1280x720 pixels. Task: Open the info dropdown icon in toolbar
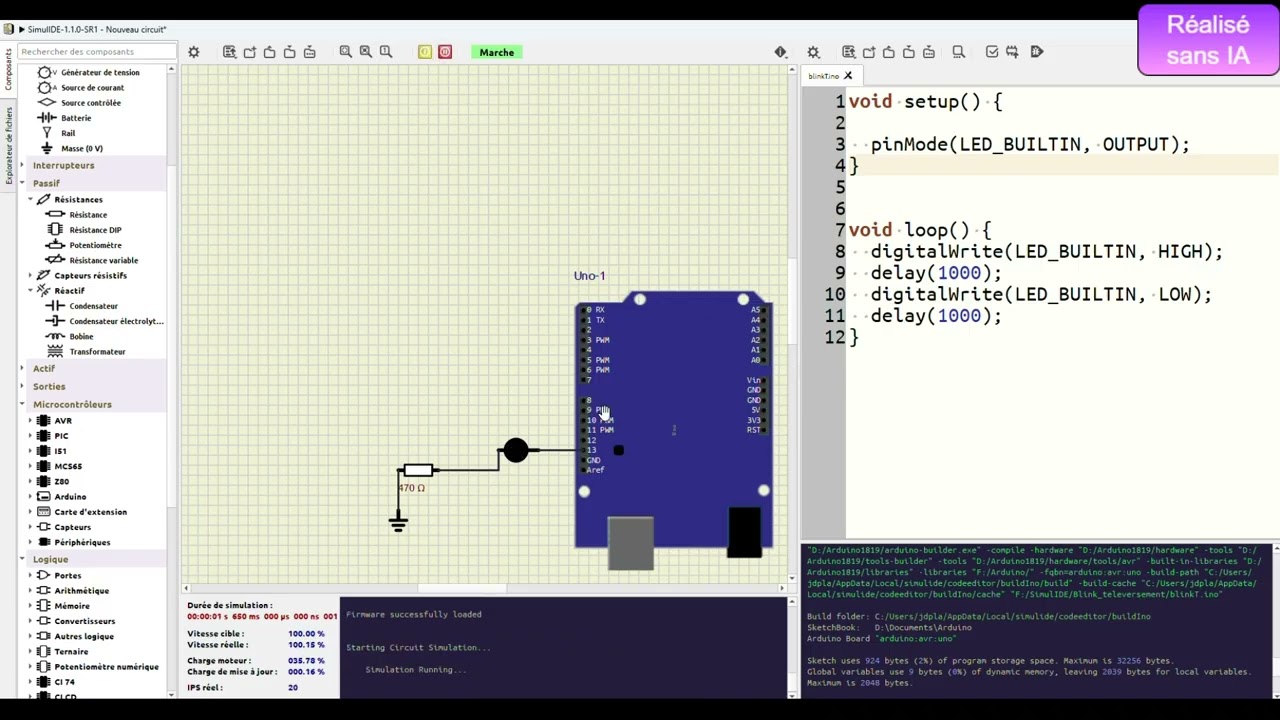click(x=781, y=52)
